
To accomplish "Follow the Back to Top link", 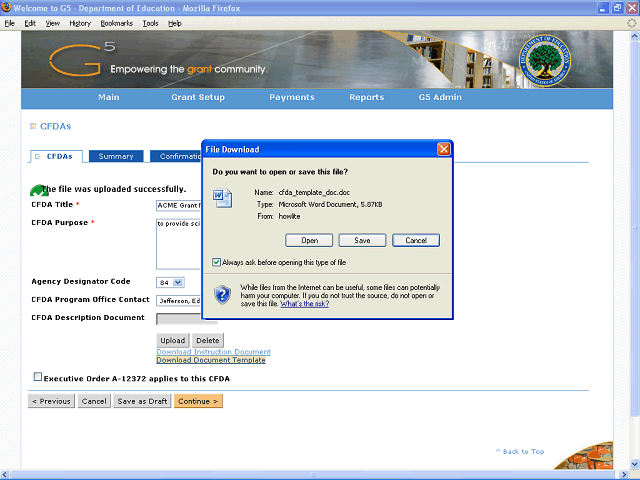I will coord(520,451).
